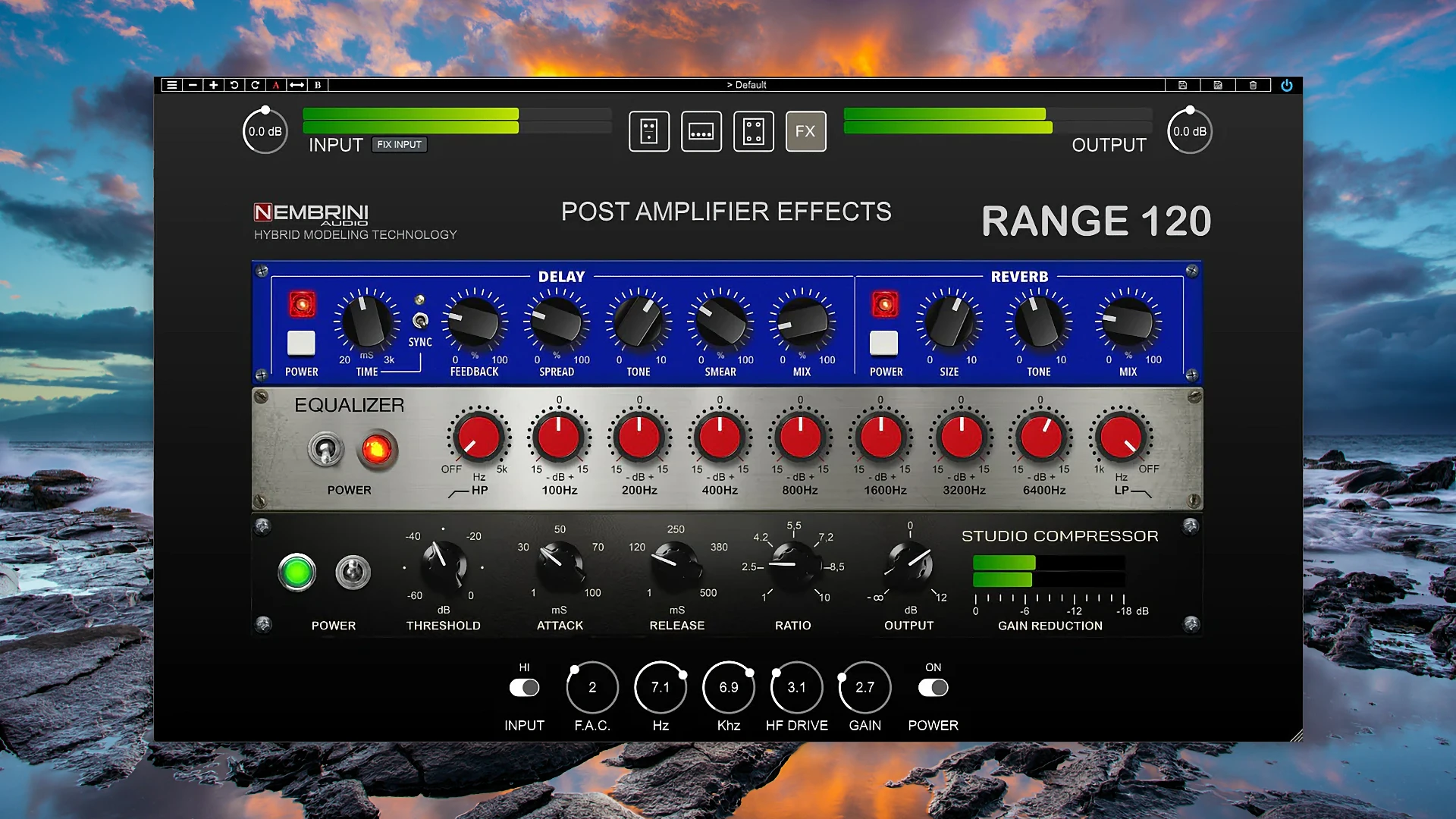Viewport: 1456px width, 819px height.
Task: Click the Delay FEEDBACK knob
Action: pos(475,321)
